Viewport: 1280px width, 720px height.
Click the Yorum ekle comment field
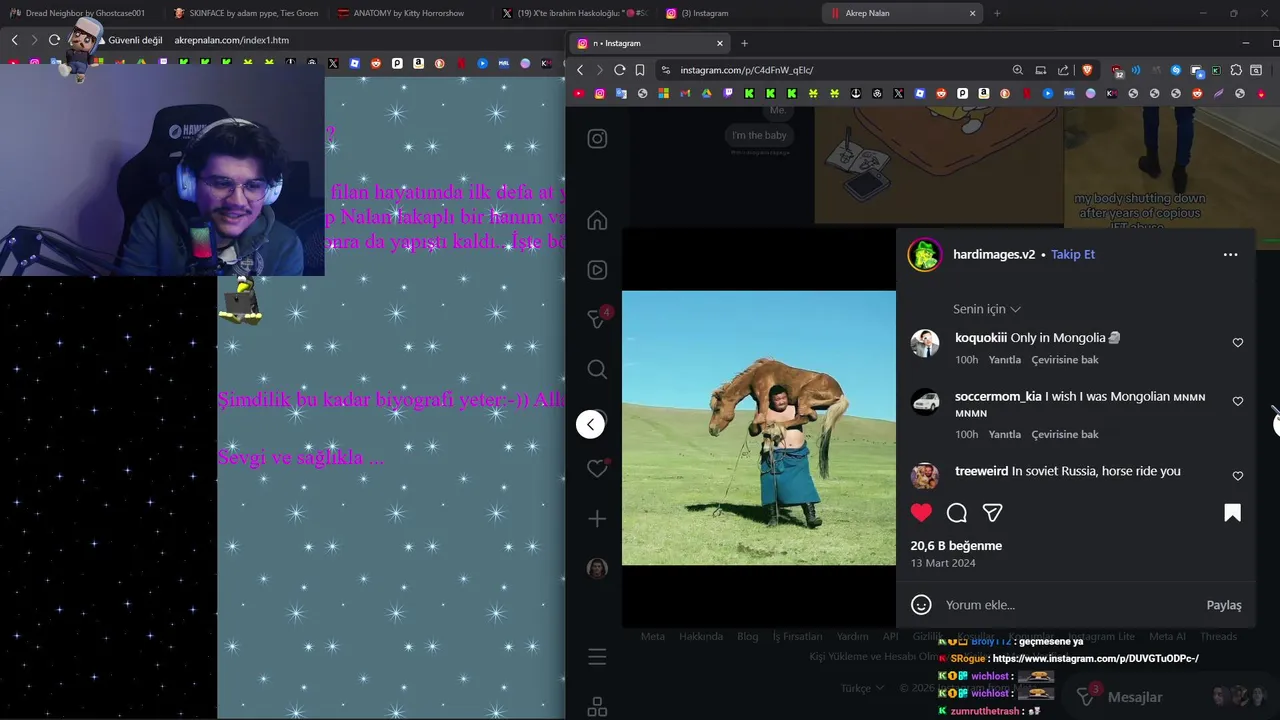click(x=1070, y=605)
